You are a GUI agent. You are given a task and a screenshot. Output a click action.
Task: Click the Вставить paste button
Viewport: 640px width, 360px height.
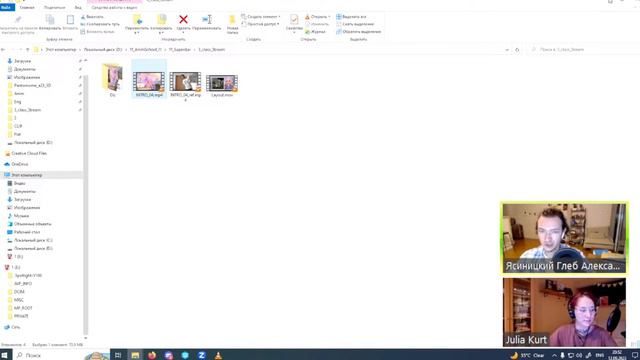point(70,22)
